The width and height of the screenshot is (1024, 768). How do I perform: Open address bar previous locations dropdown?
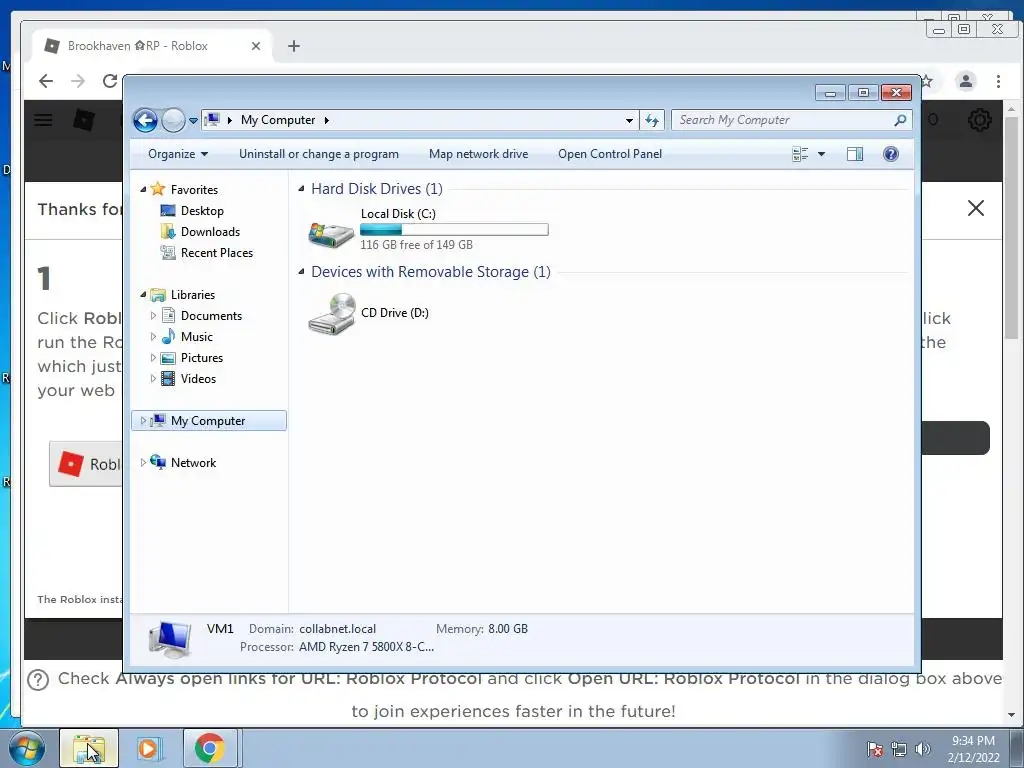click(x=629, y=120)
